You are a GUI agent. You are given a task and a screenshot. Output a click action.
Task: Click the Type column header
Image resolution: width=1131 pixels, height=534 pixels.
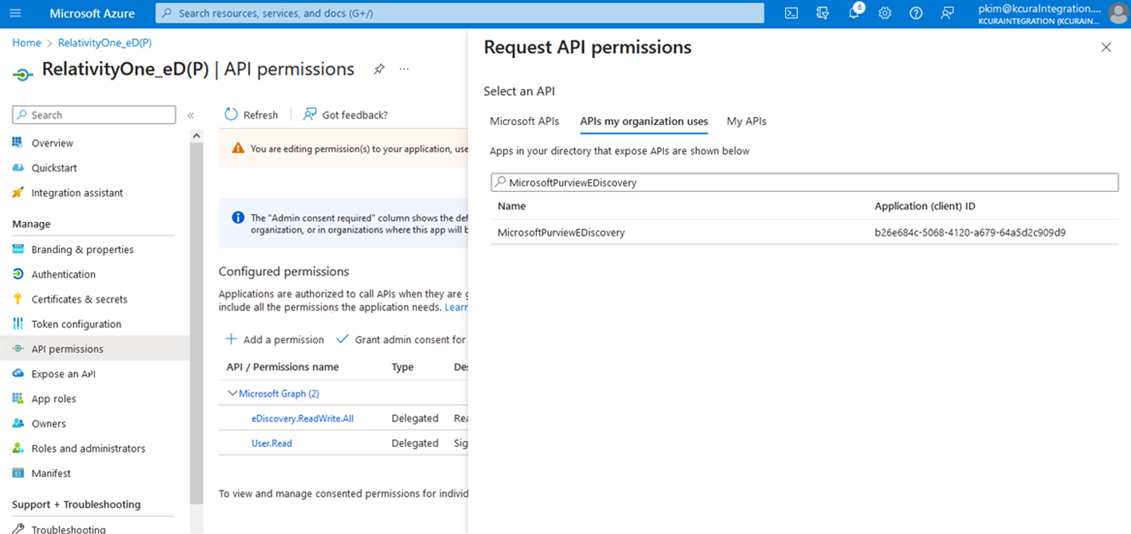[x=402, y=367]
